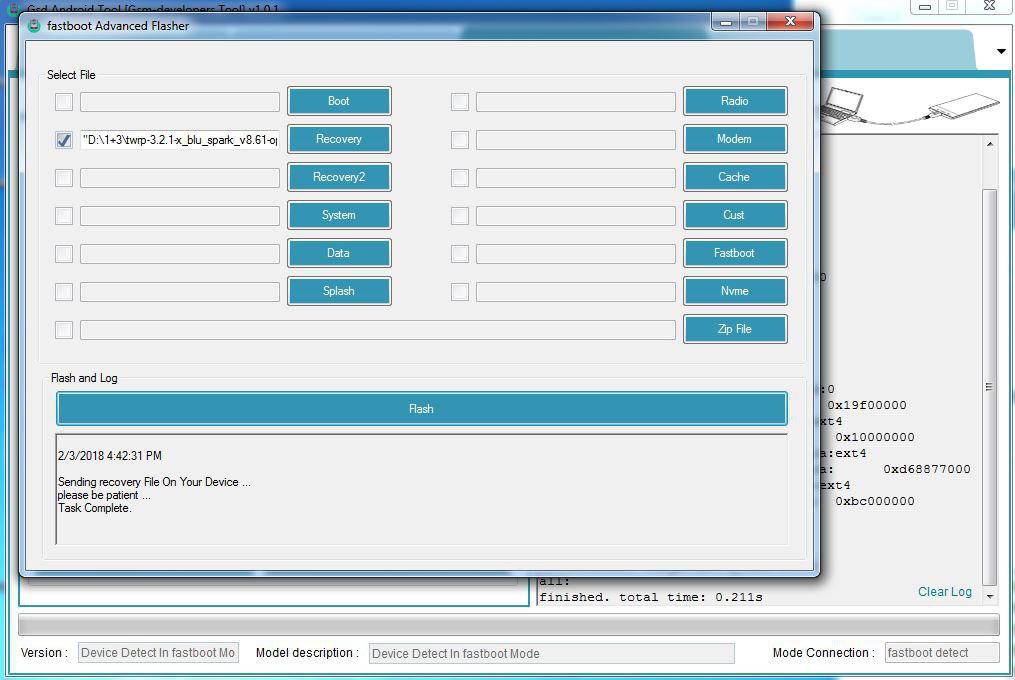Click the Recovery file button
Viewport: 1015px width, 680px height.
click(x=339, y=139)
